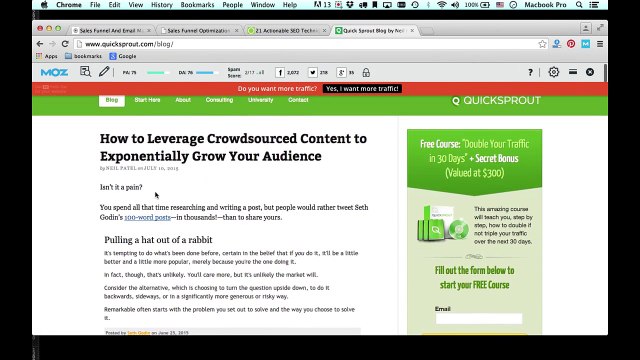Image resolution: width=640 pixels, height=360 pixels.
Task: Open the About nav link
Action: (x=183, y=100)
